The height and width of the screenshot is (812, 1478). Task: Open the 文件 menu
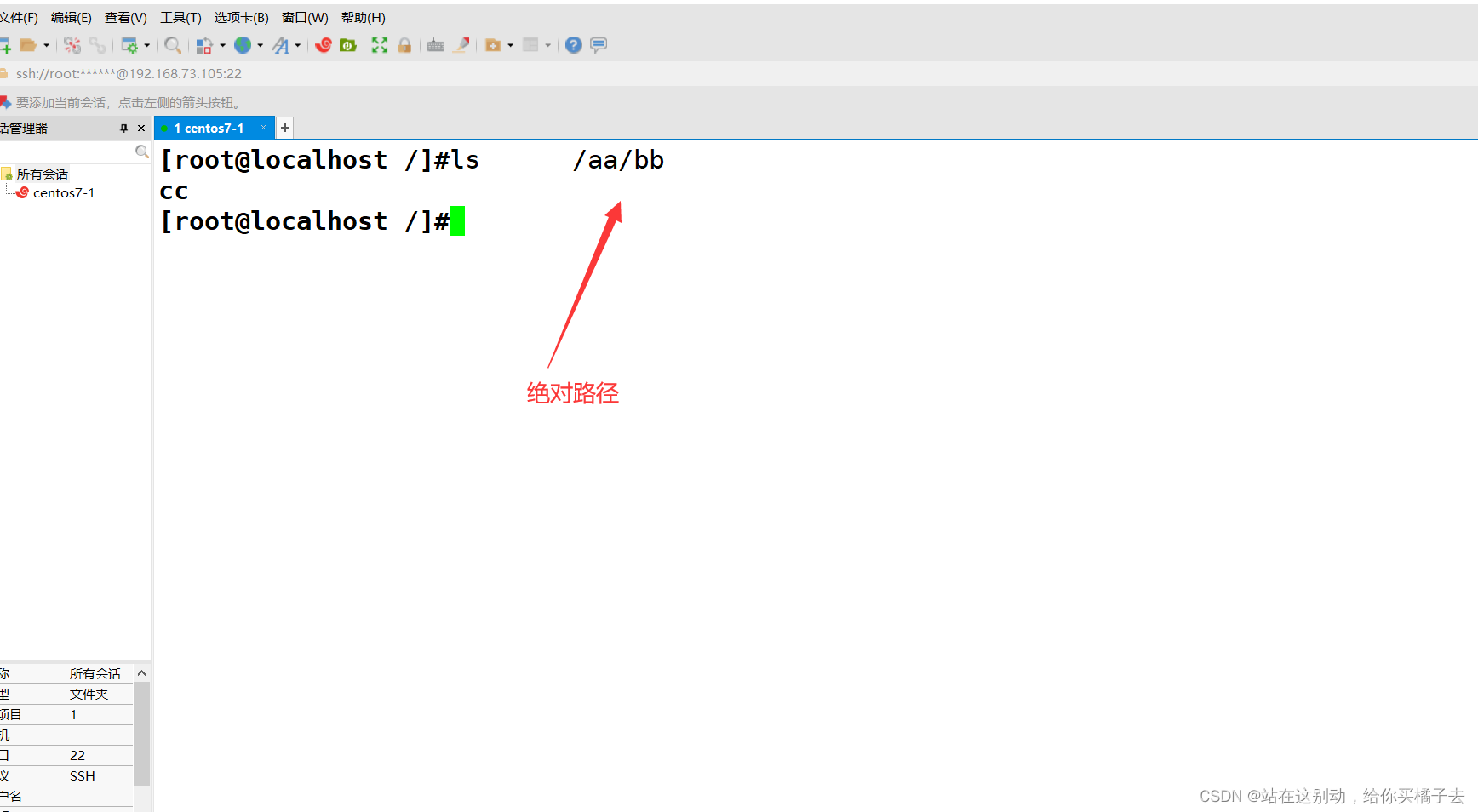(19, 17)
